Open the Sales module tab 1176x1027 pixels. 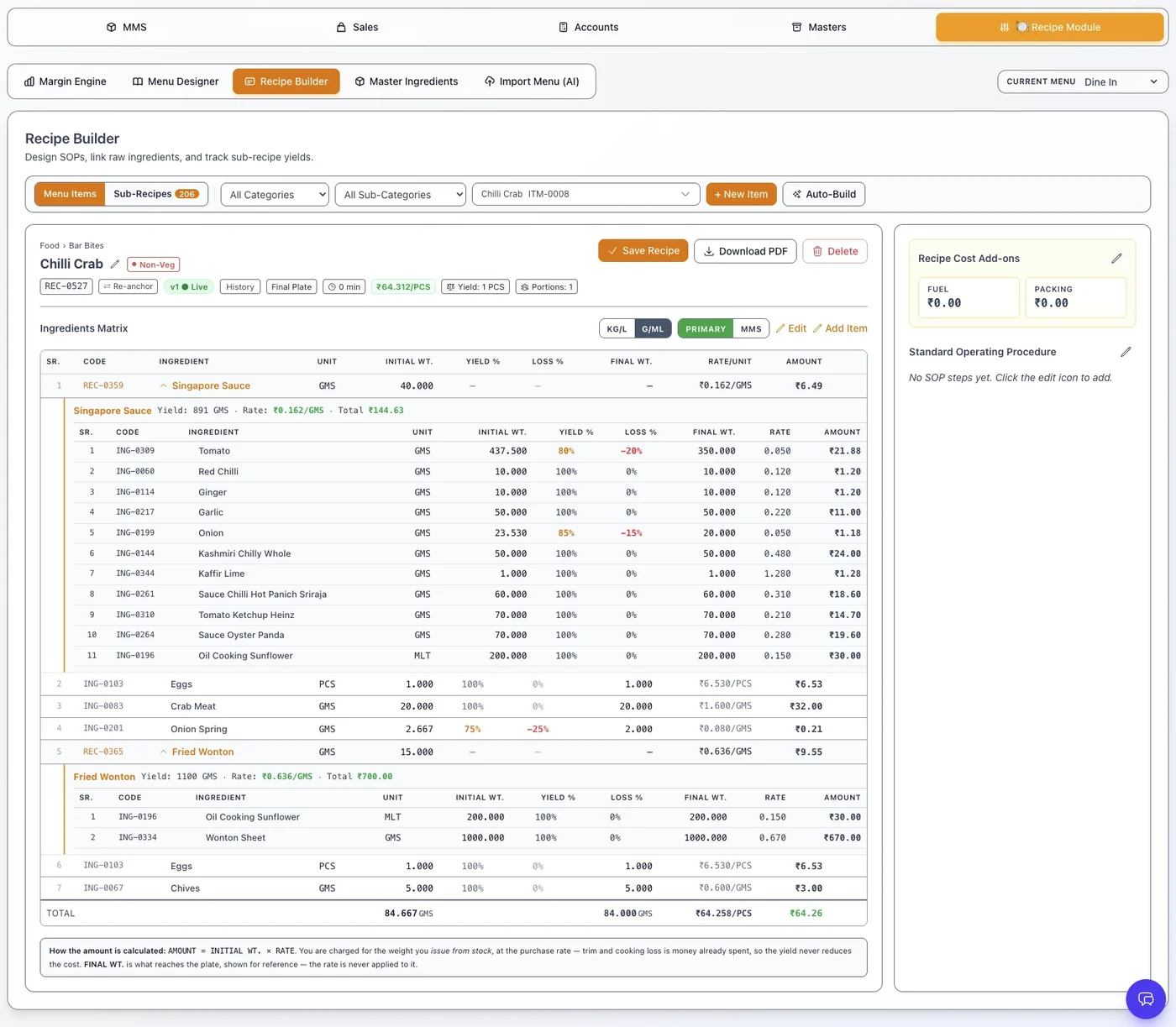pyautogui.click(x=357, y=27)
